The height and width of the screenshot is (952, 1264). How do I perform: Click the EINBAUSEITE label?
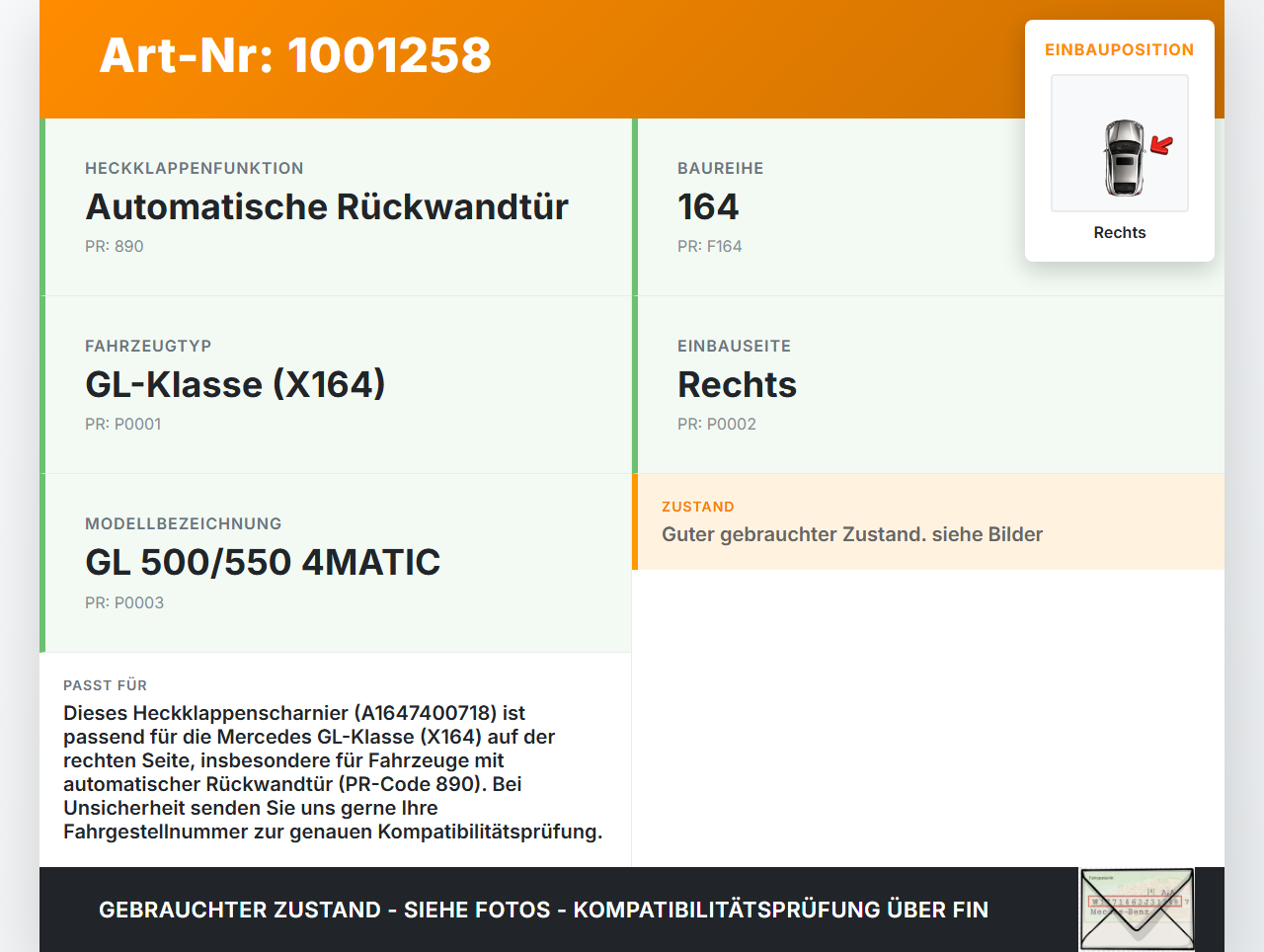pyautogui.click(x=735, y=346)
